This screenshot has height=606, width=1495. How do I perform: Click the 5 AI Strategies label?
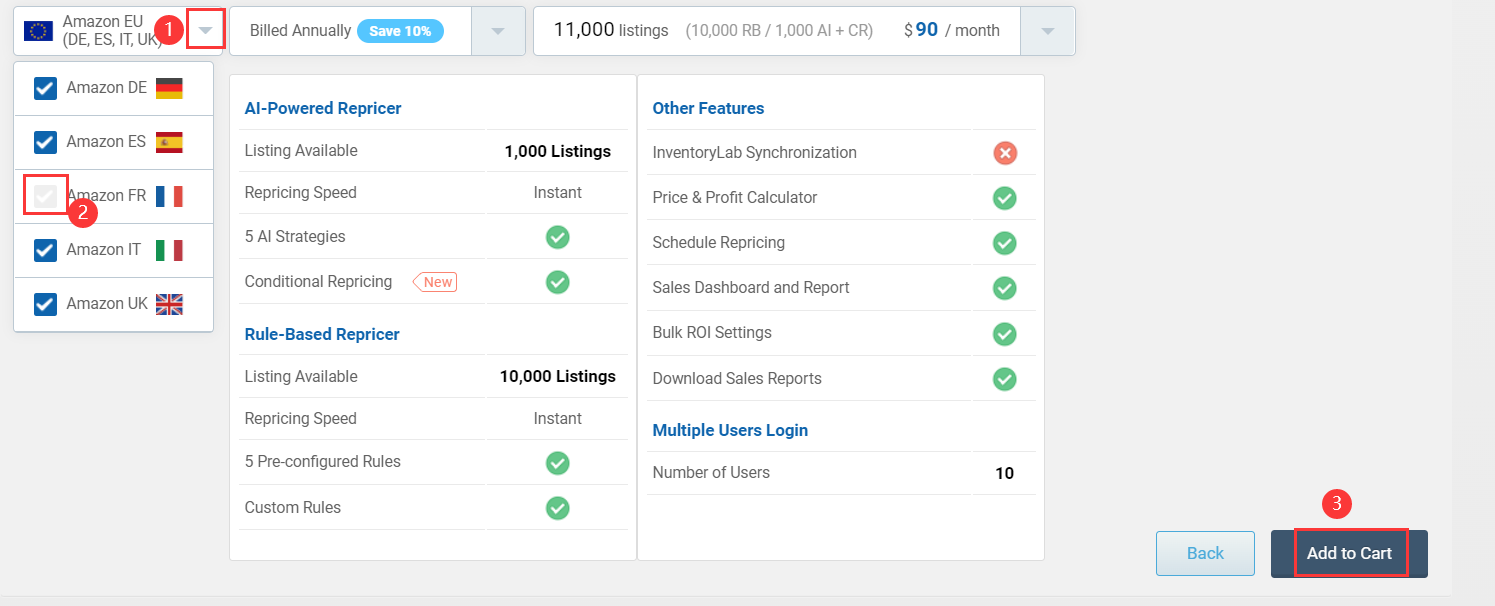click(295, 237)
